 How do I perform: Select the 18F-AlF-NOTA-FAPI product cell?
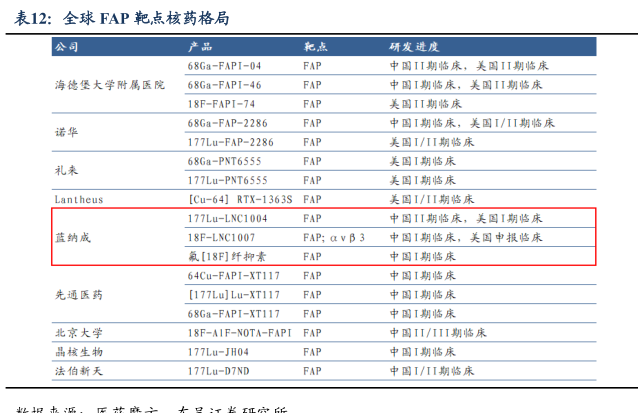pyautogui.click(x=240, y=333)
